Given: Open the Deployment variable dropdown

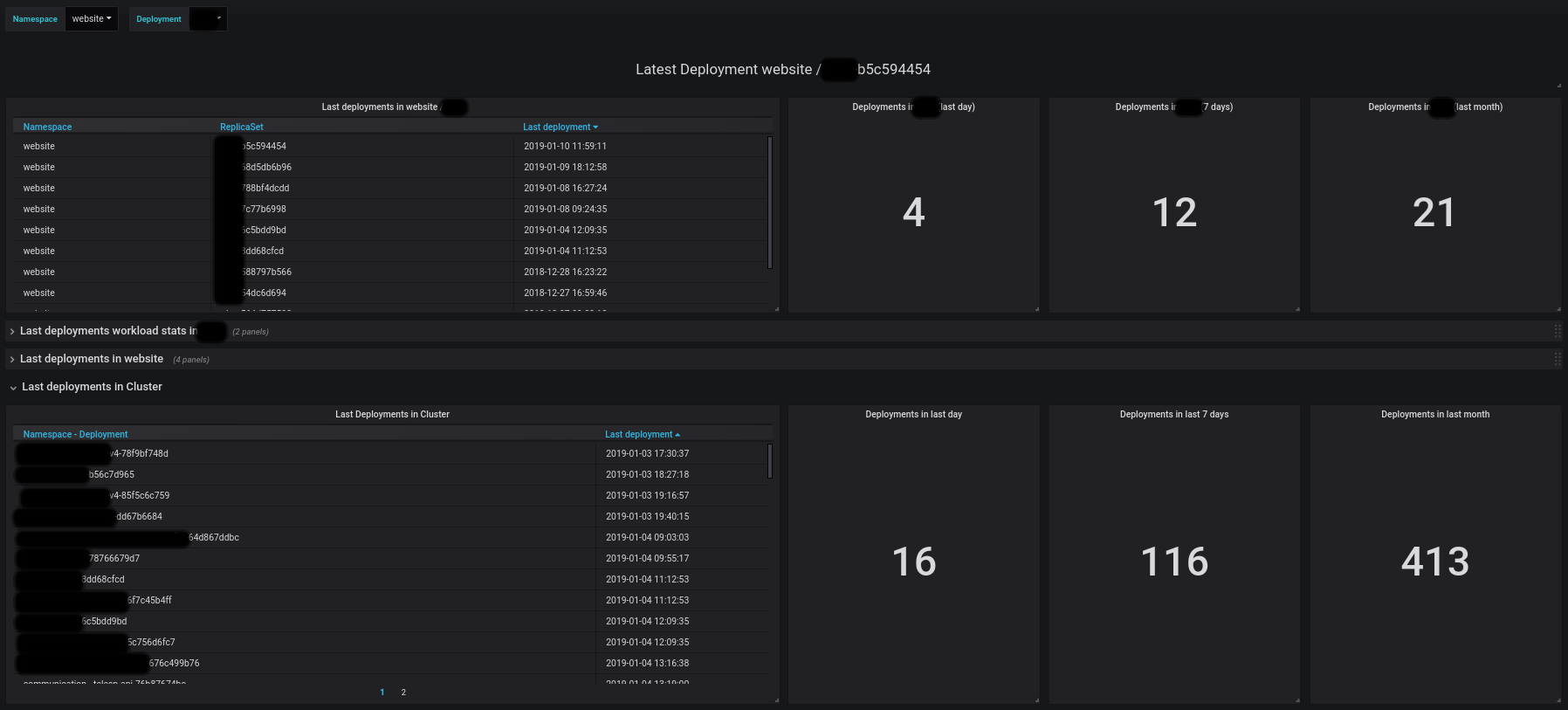Looking at the screenshot, I should pyautogui.click(x=208, y=19).
